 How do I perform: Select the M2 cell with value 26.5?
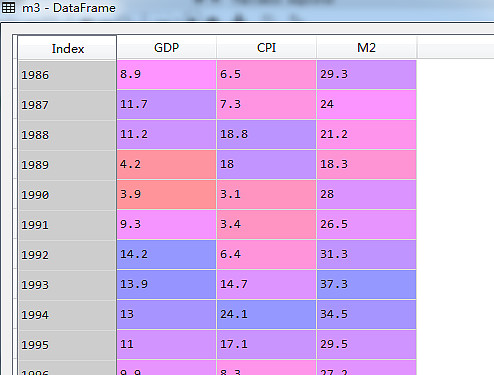(x=366, y=225)
